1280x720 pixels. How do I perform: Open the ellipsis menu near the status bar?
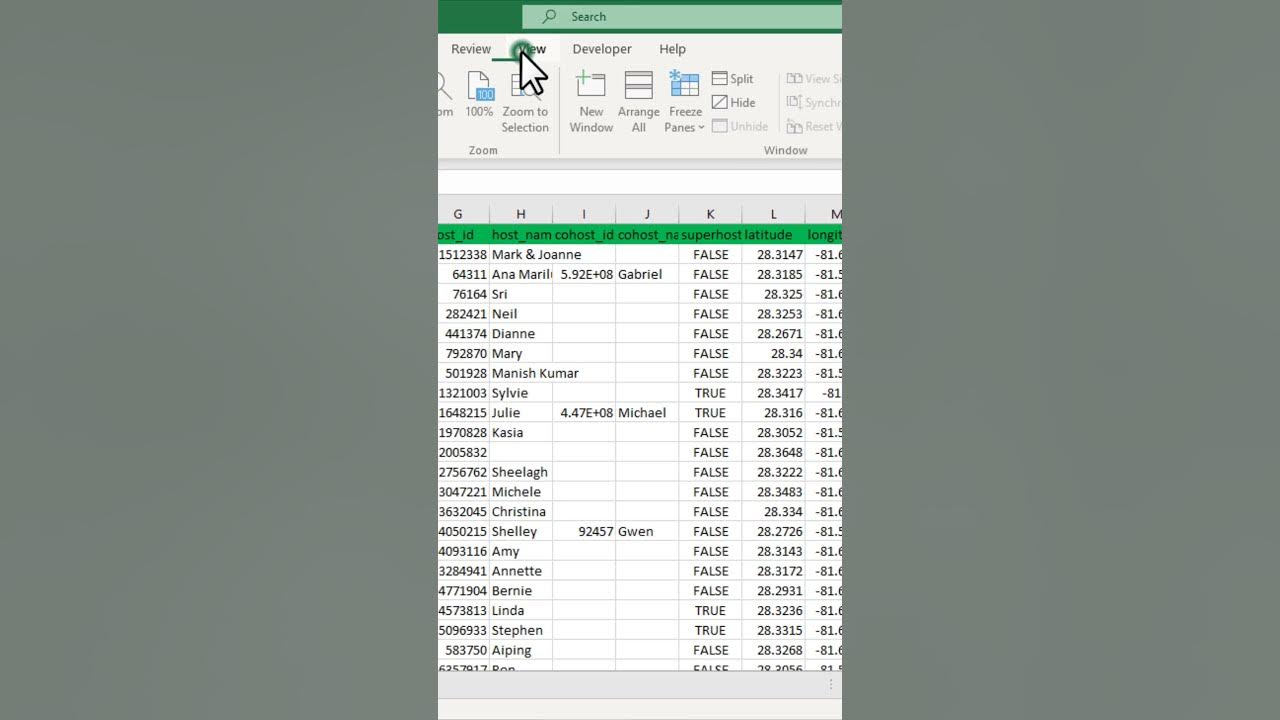pos(831,684)
